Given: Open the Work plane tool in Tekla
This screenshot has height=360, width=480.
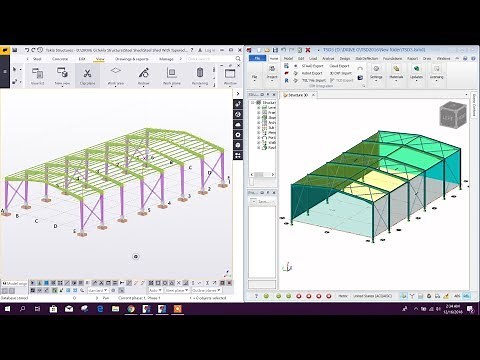Looking at the screenshot, I should [172, 76].
